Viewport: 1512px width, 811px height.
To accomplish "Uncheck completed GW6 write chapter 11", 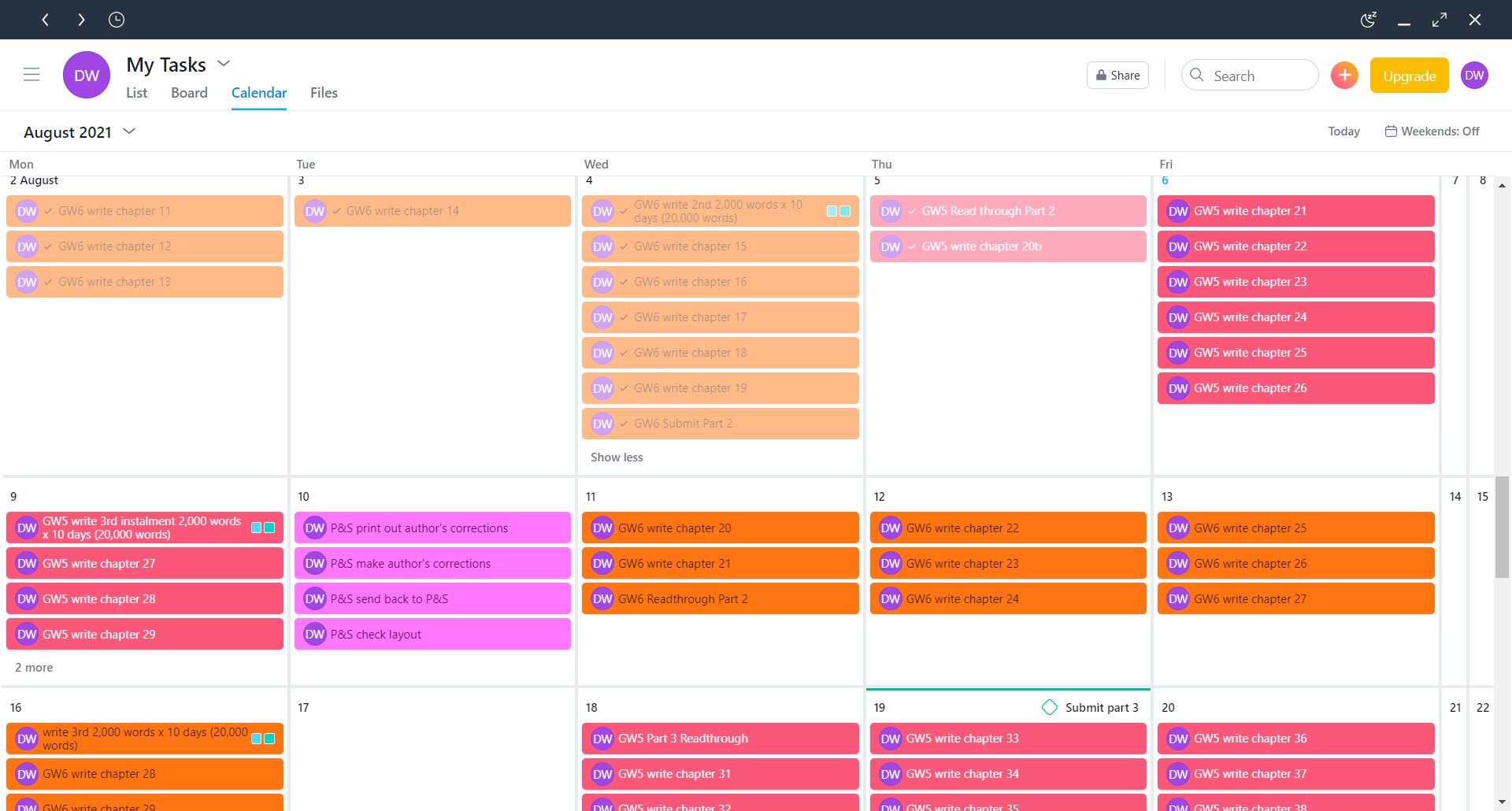I will 49,211.
